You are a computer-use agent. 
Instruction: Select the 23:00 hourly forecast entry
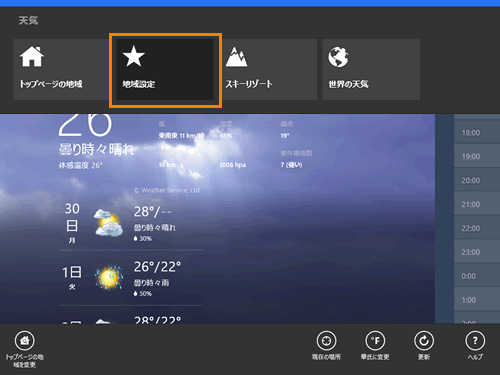pos(477,252)
